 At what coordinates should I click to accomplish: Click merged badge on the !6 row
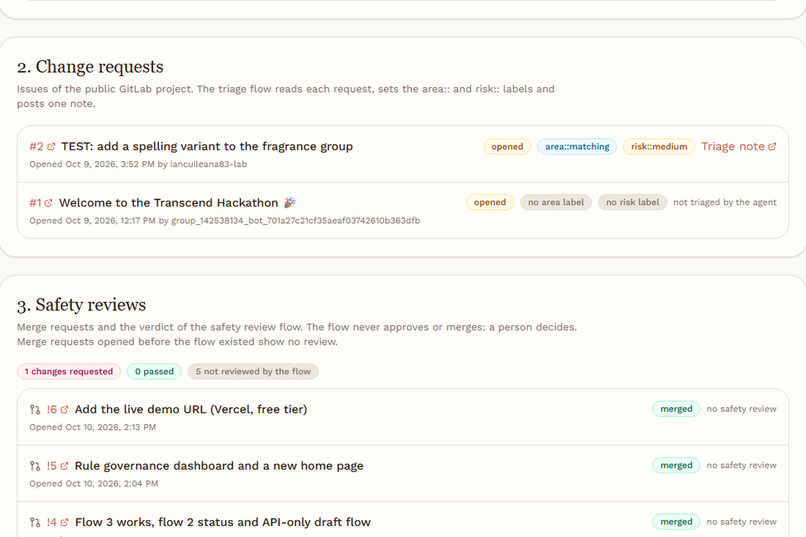[x=676, y=409]
